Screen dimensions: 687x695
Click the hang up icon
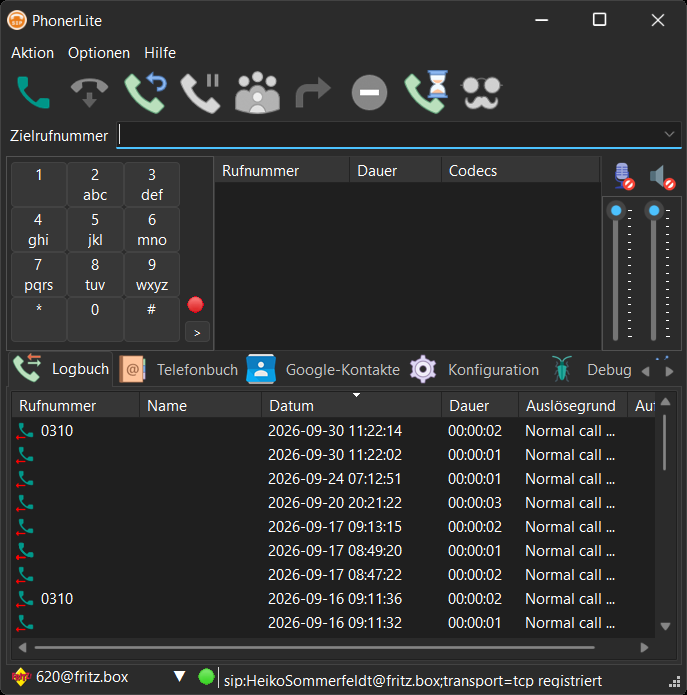pos(89,92)
